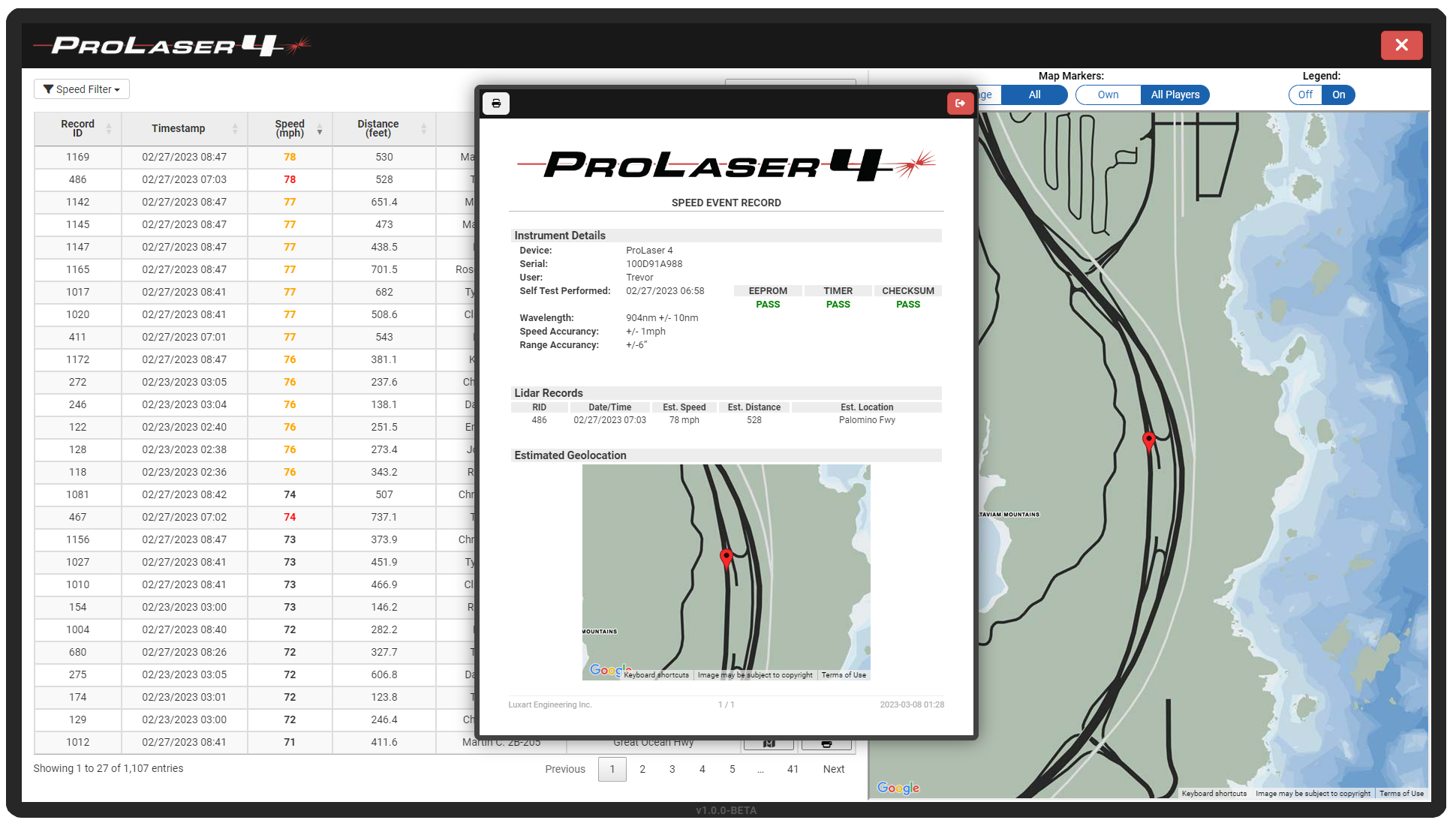
Task: Click red map marker on main map
Action: (x=1148, y=440)
